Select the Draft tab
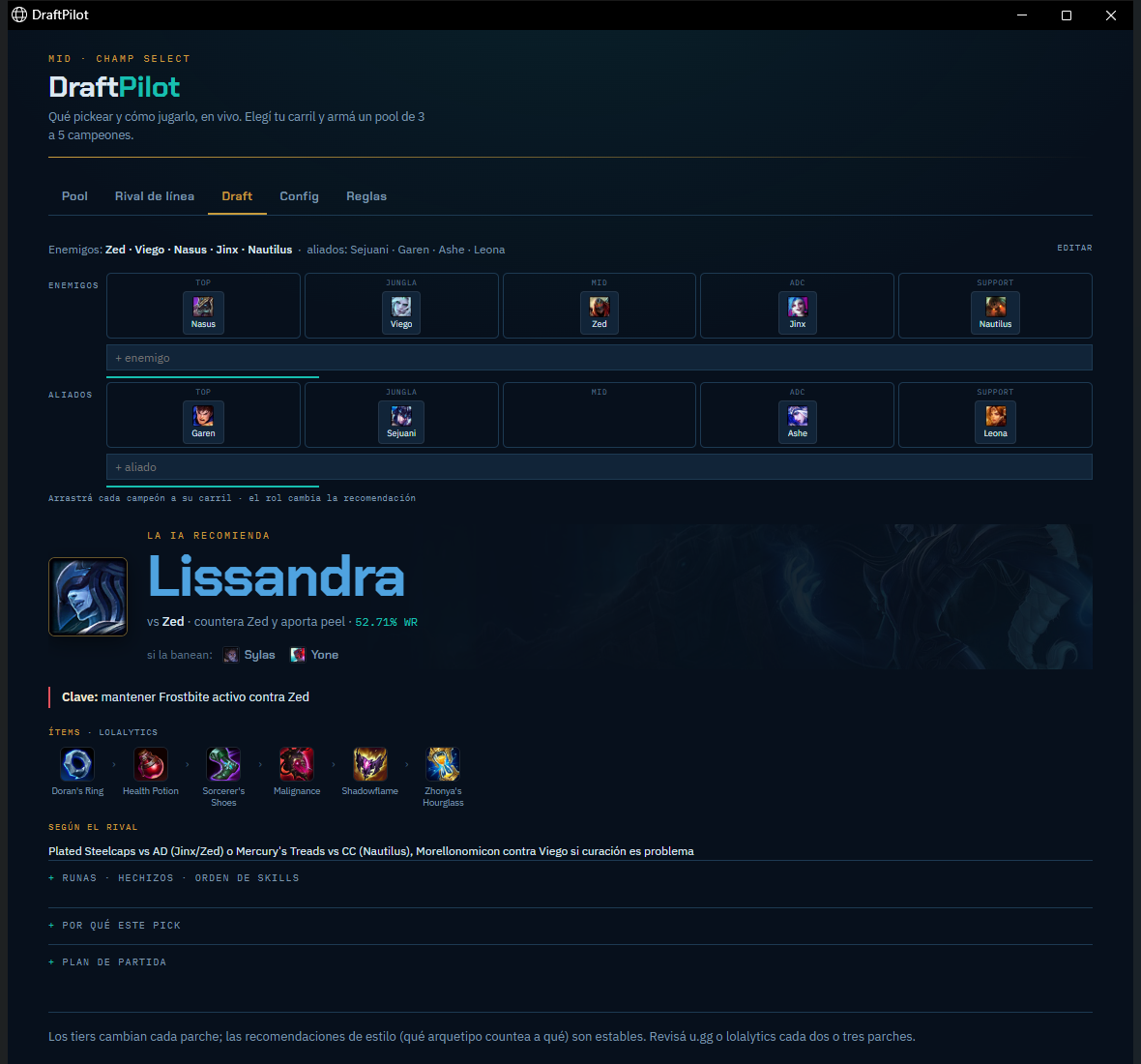 (237, 196)
